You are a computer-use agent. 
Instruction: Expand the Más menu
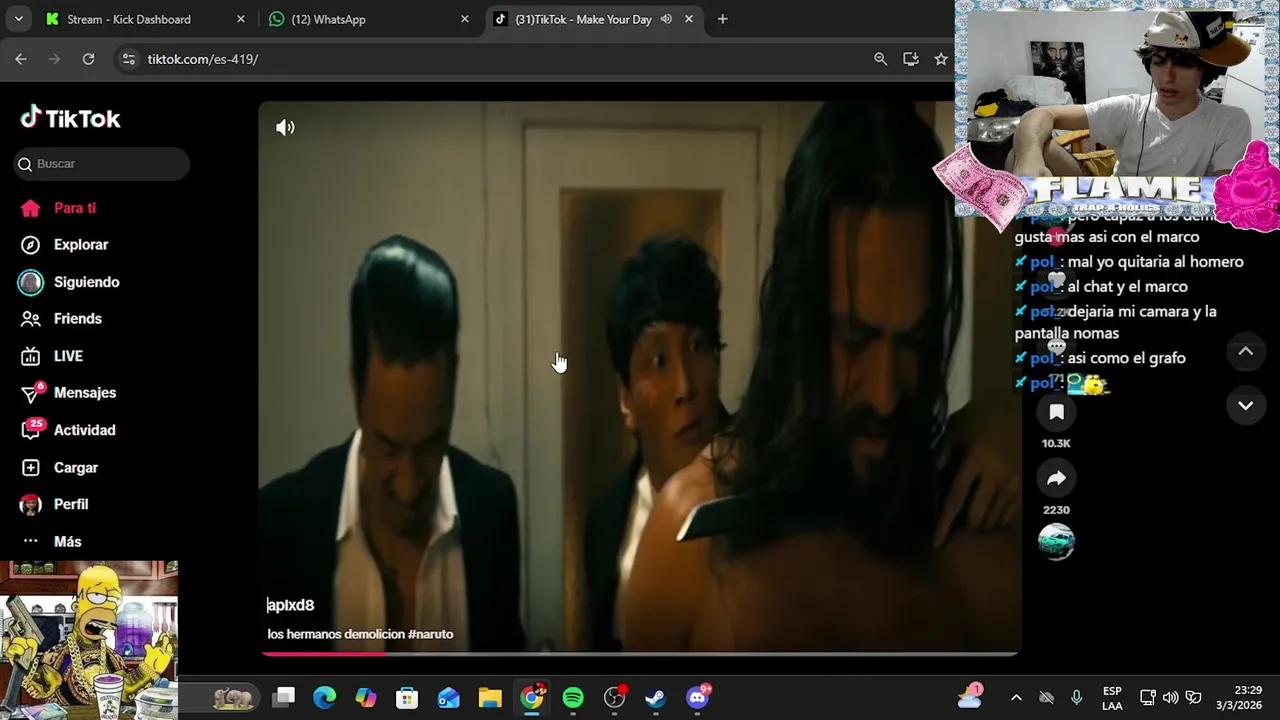pos(52,542)
